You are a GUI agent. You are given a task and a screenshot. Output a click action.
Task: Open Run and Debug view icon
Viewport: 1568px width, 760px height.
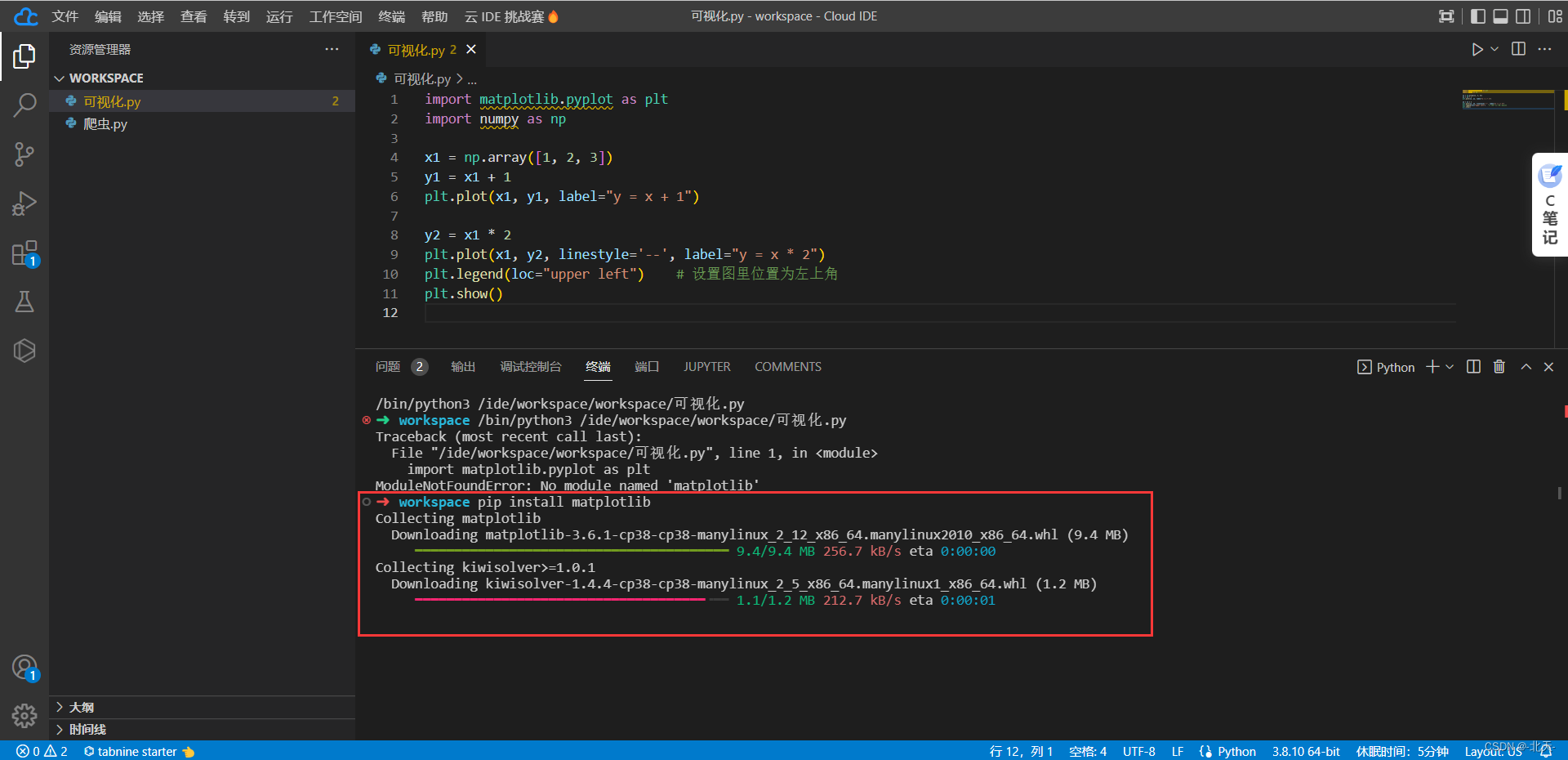[x=24, y=203]
